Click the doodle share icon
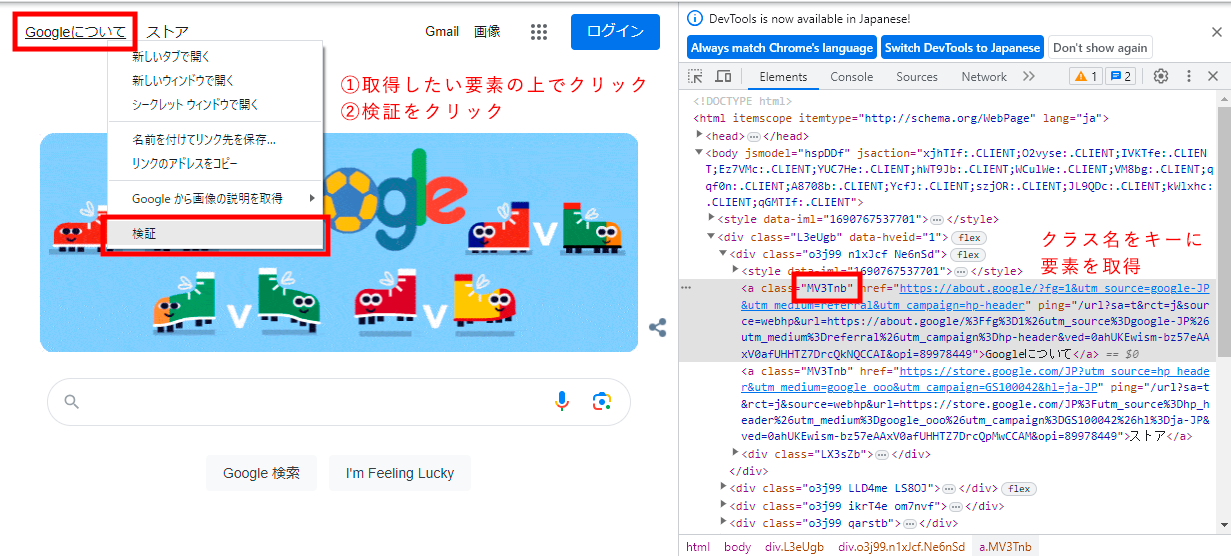 pos(658,327)
